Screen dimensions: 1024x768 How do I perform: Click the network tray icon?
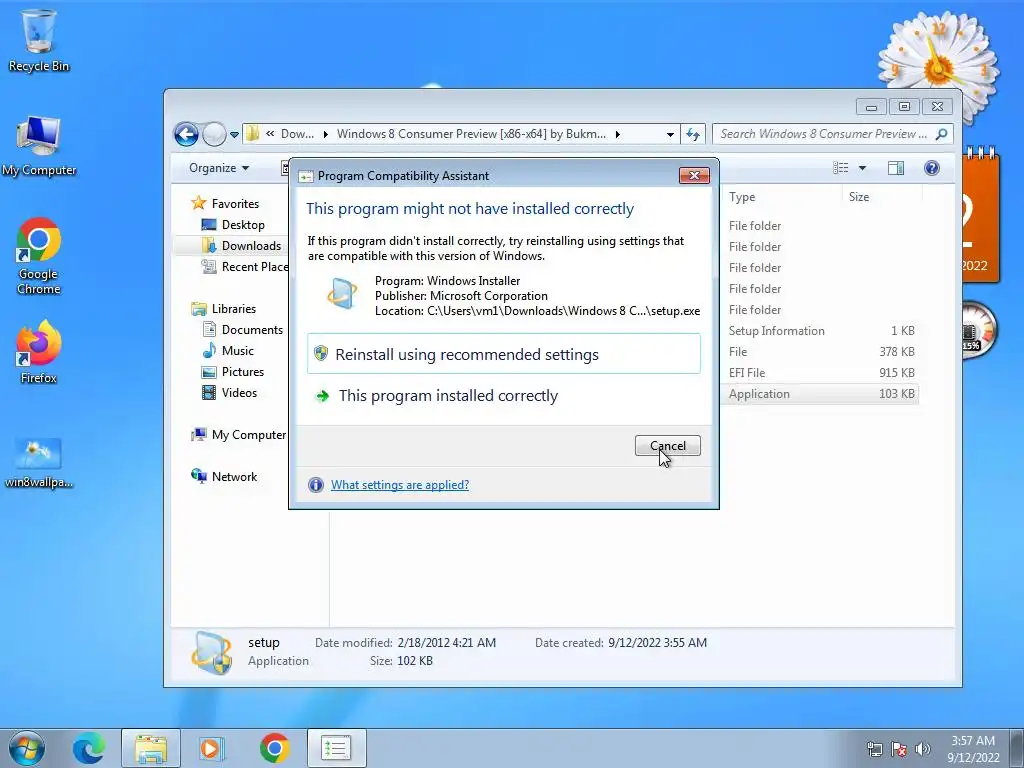[x=874, y=749]
